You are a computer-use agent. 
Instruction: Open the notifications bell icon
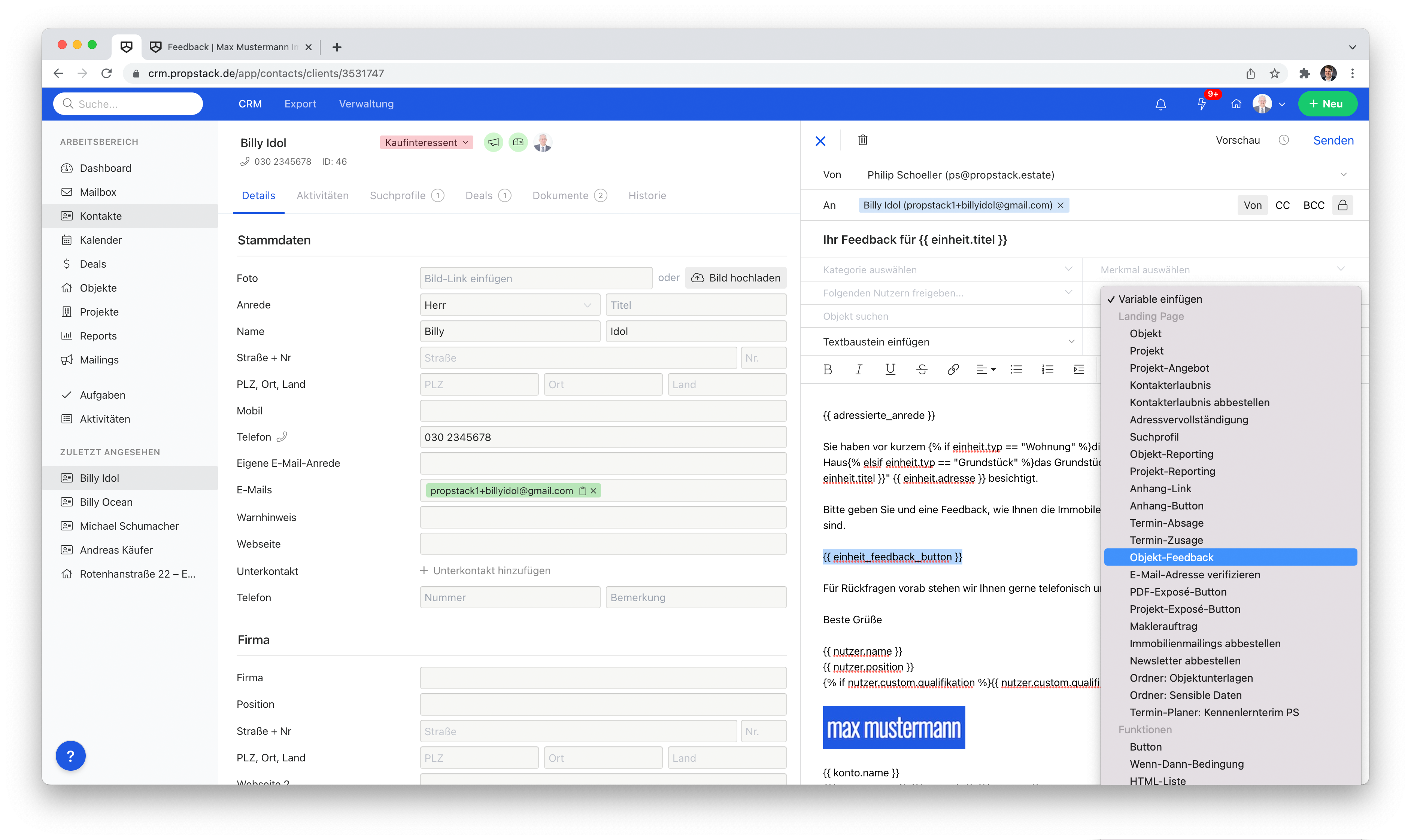(1160, 104)
